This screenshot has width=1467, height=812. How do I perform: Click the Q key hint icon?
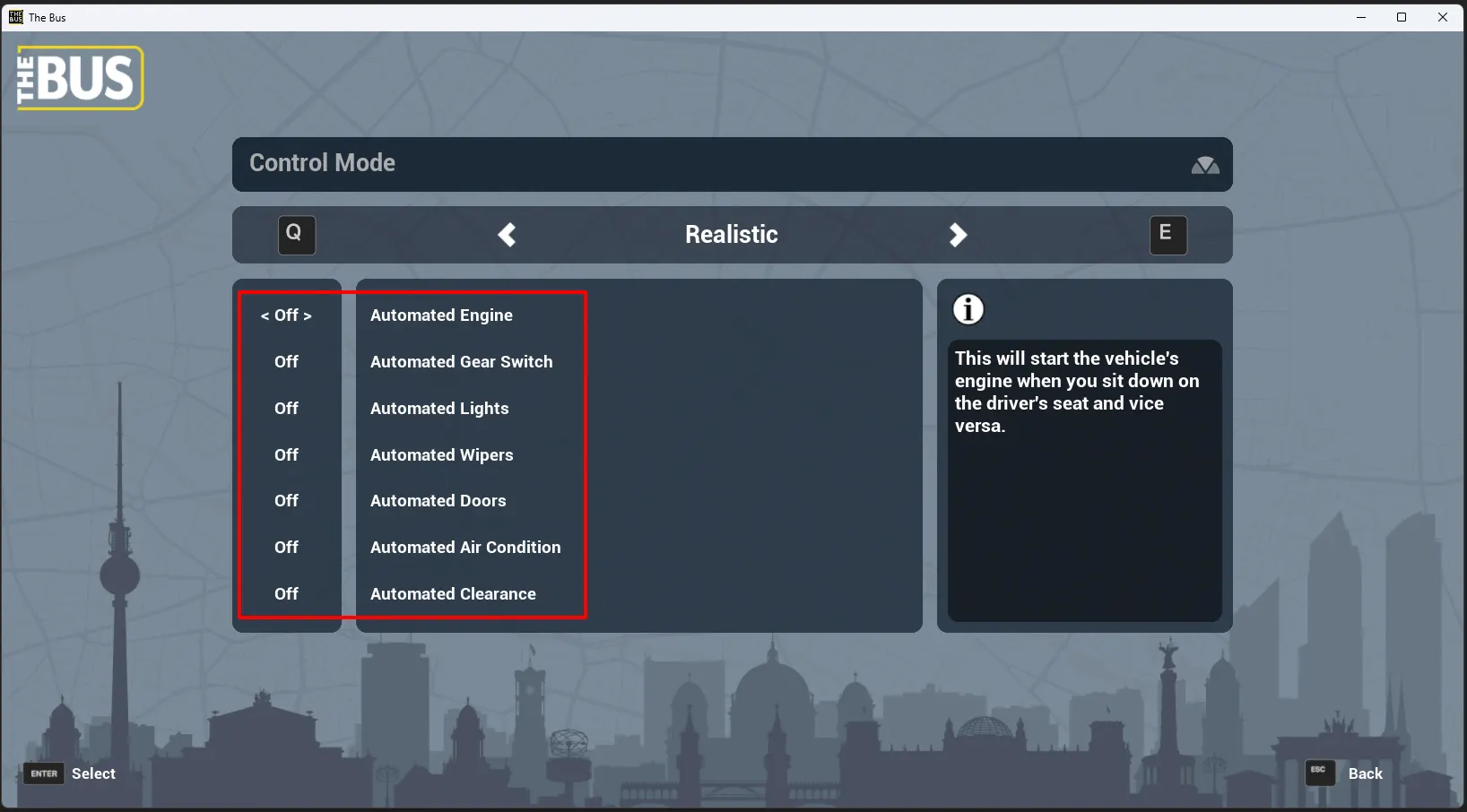(296, 235)
